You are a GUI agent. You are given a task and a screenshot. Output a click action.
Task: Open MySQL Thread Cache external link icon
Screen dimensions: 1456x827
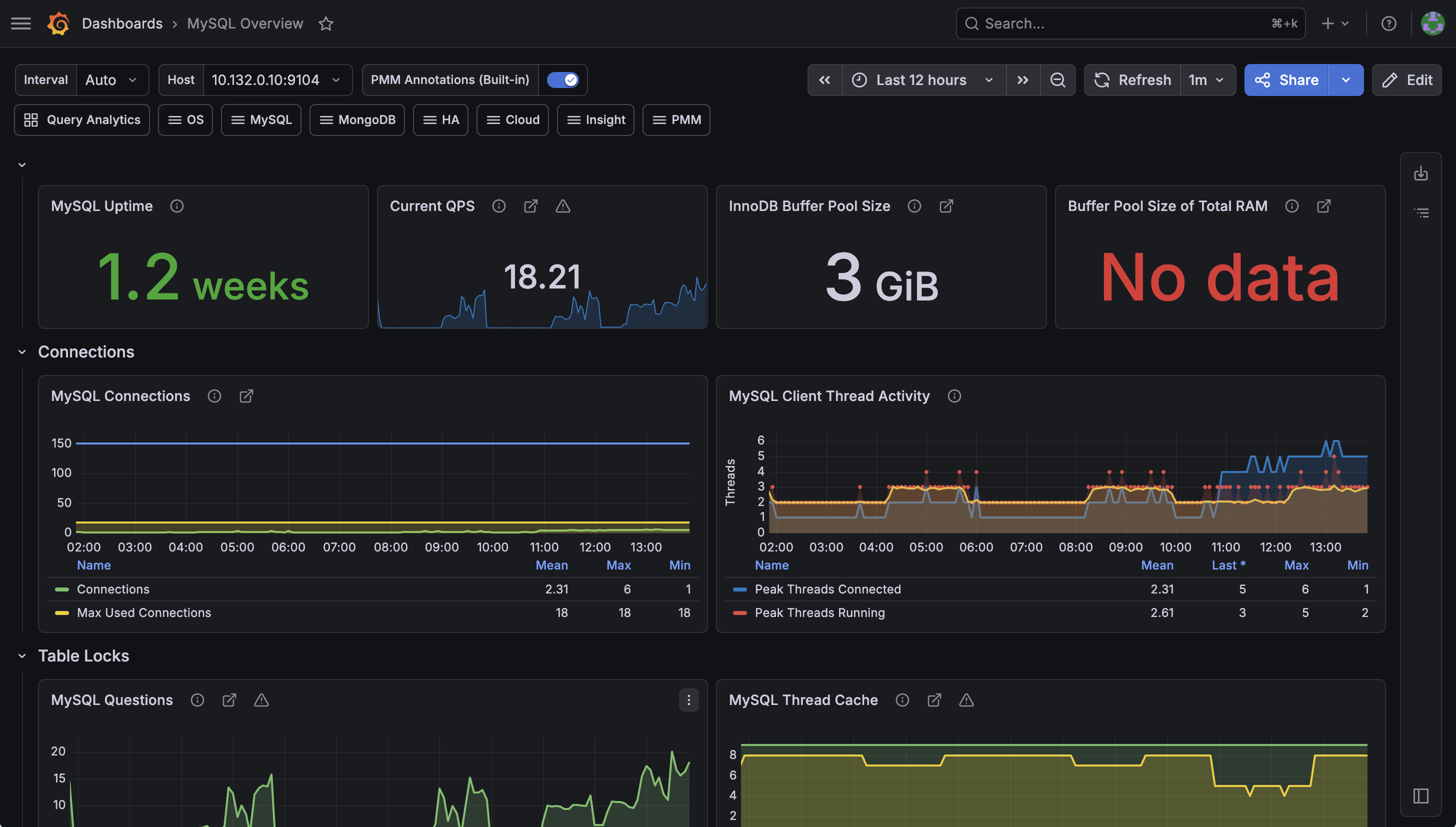pos(934,700)
